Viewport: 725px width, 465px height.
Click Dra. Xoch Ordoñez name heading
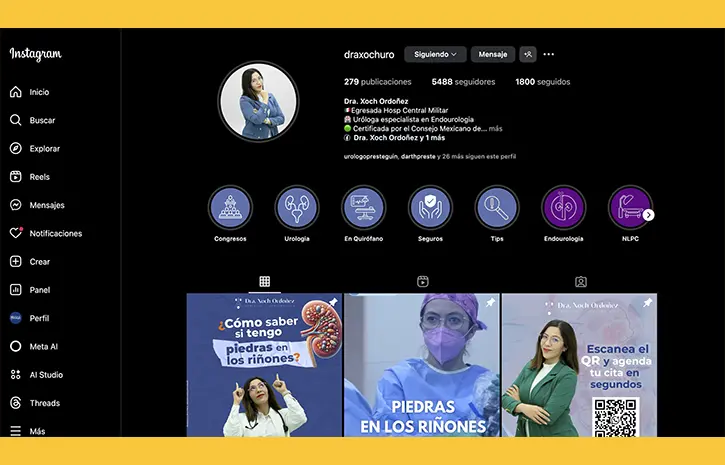(x=376, y=101)
